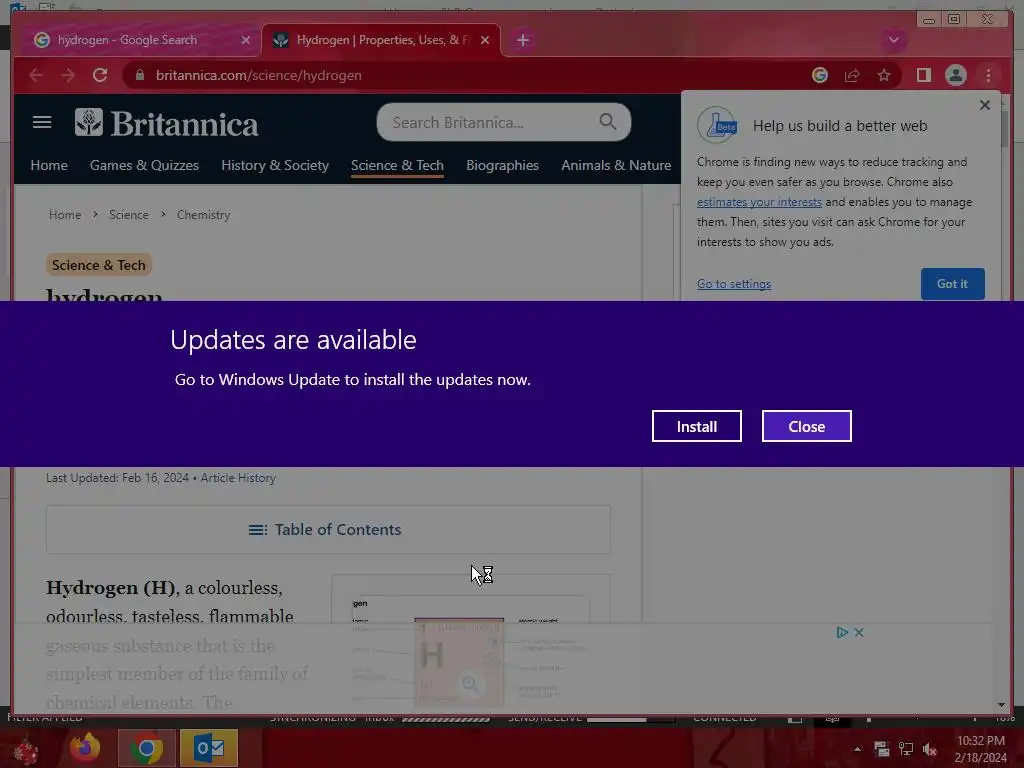Select the Hydrogen Britannica tab

(382, 40)
